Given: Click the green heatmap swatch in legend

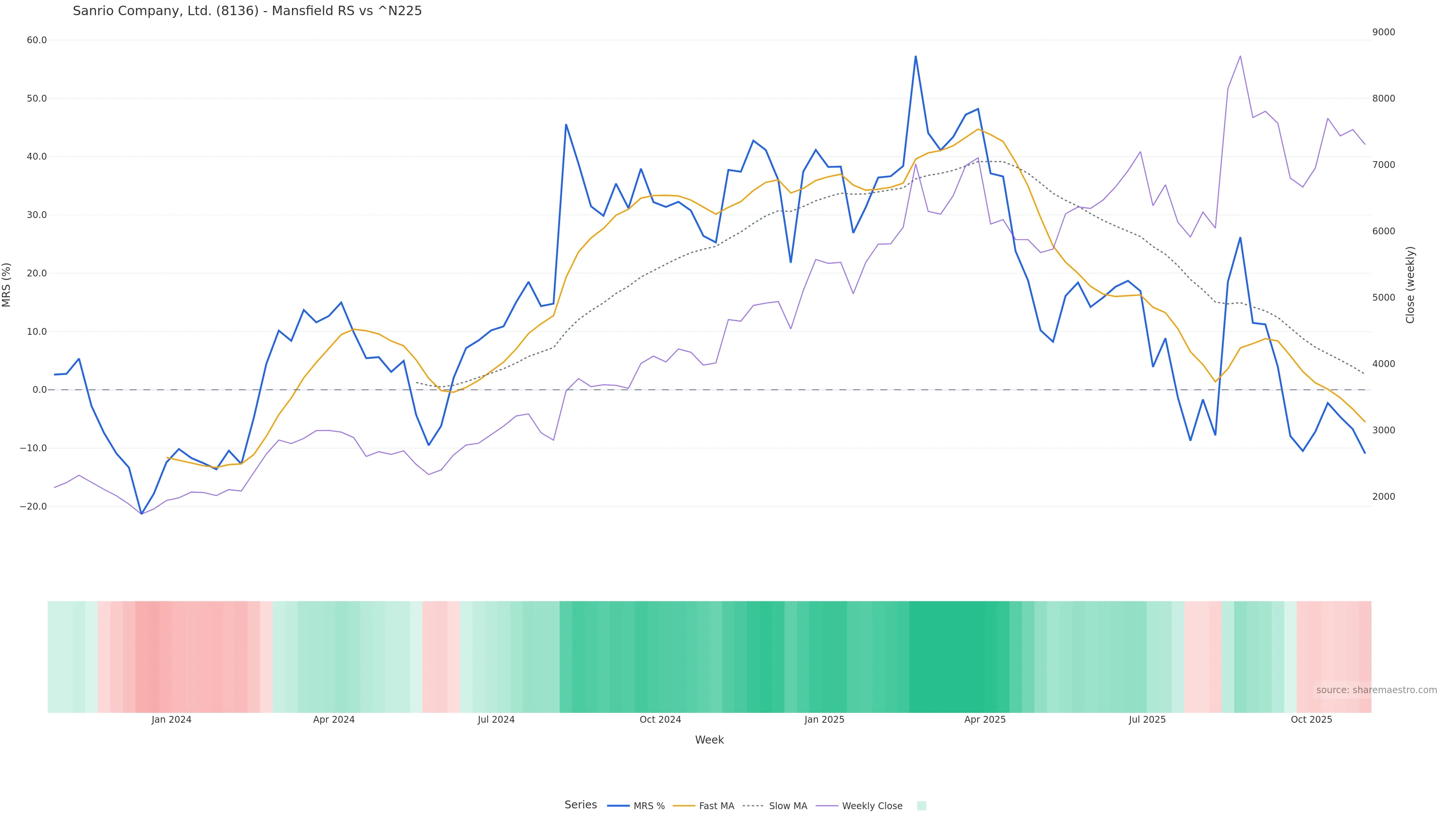Looking at the screenshot, I should coord(921,806).
